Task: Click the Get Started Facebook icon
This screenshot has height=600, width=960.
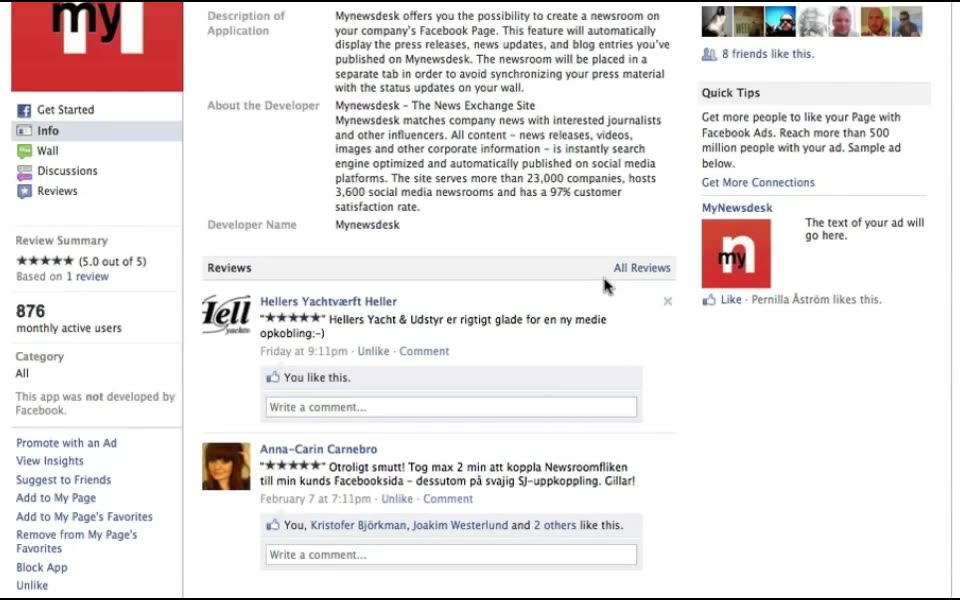Action: pyautogui.click(x=24, y=110)
